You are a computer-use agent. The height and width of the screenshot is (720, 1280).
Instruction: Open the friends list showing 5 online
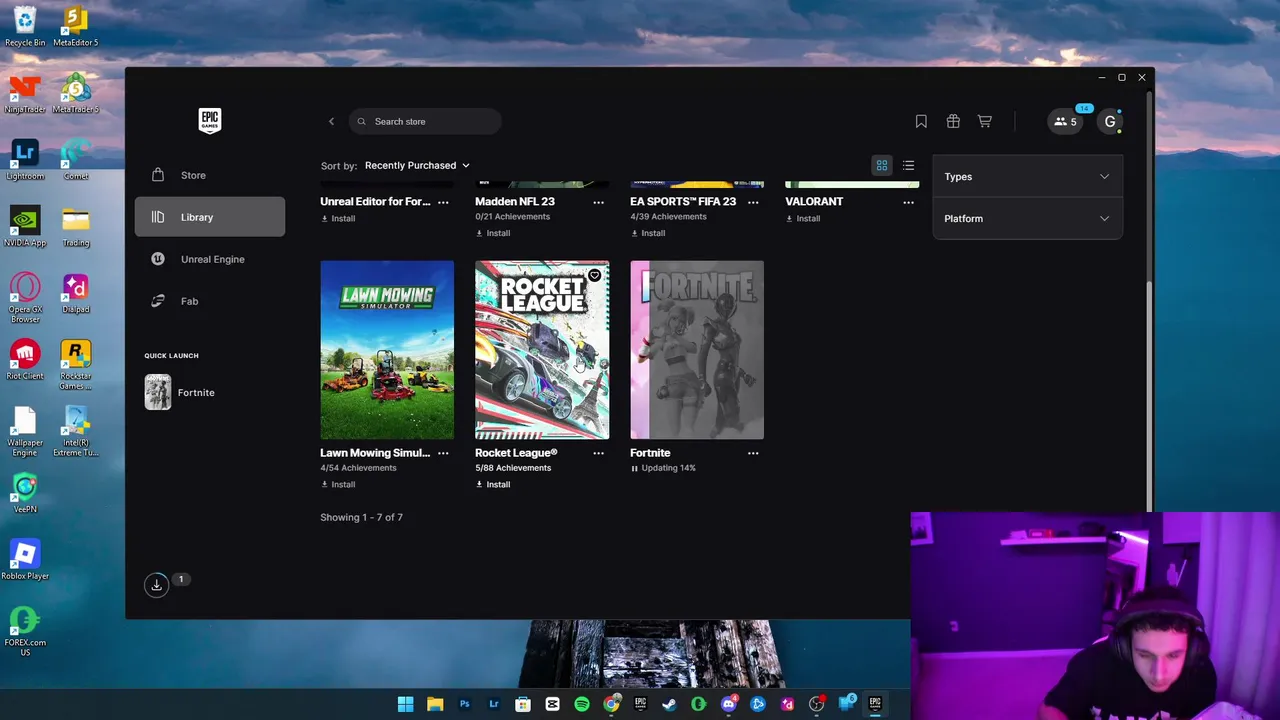[x=1065, y=121]
